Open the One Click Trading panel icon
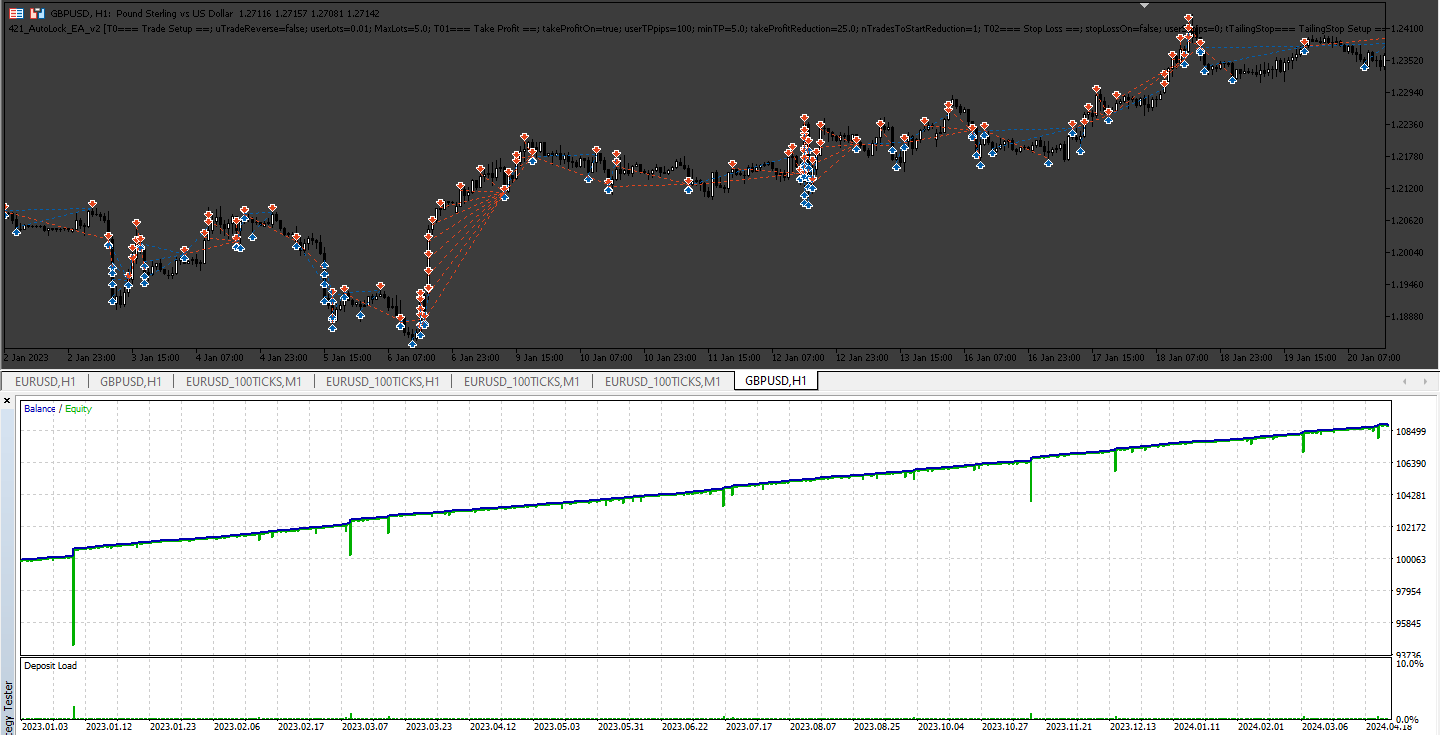Screen dimensions: 1440x735 tap(16, 14)
